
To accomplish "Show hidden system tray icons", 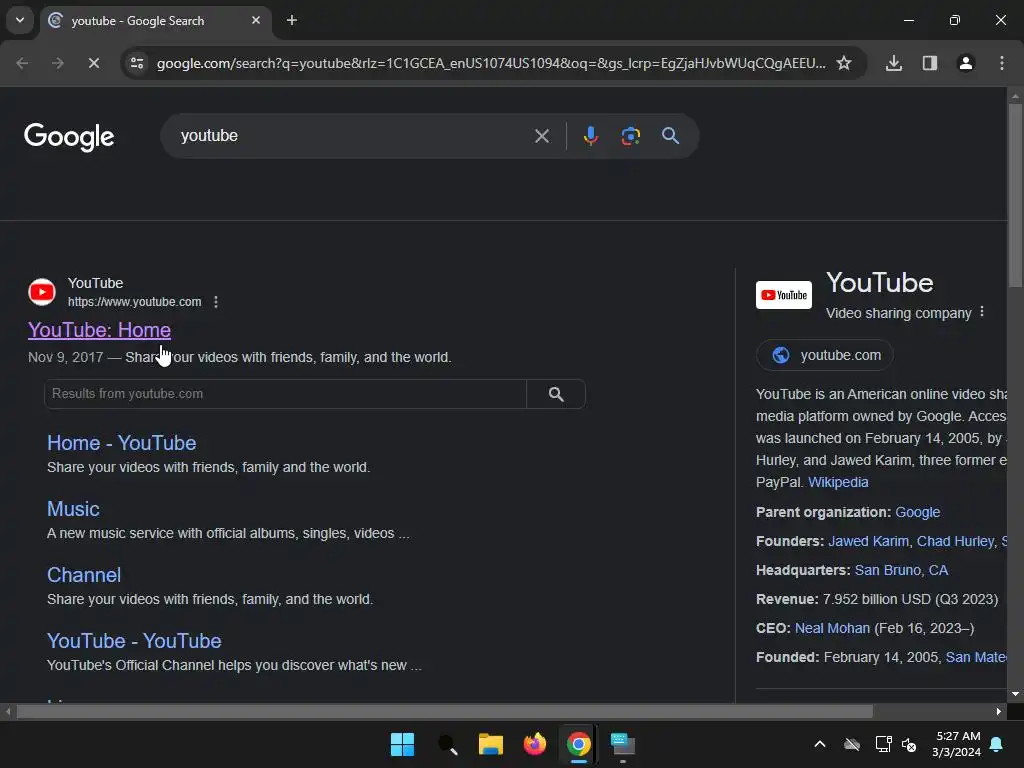I will pyautogui.click(x=820, y=744).
